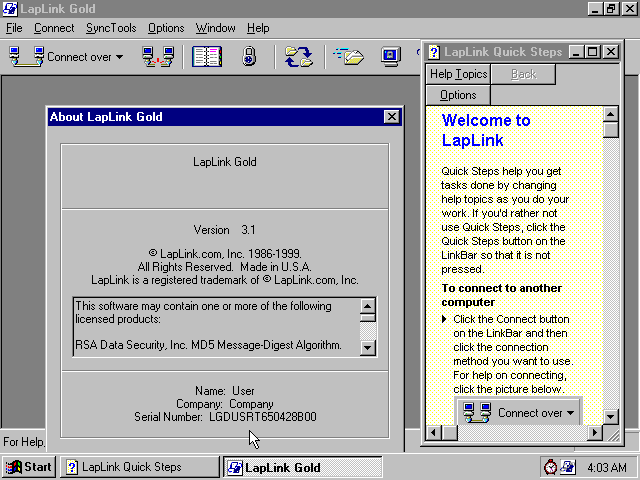Open the Options menu in menu bar
Viewport: 640px width, 480px height.
coord(166,28)
